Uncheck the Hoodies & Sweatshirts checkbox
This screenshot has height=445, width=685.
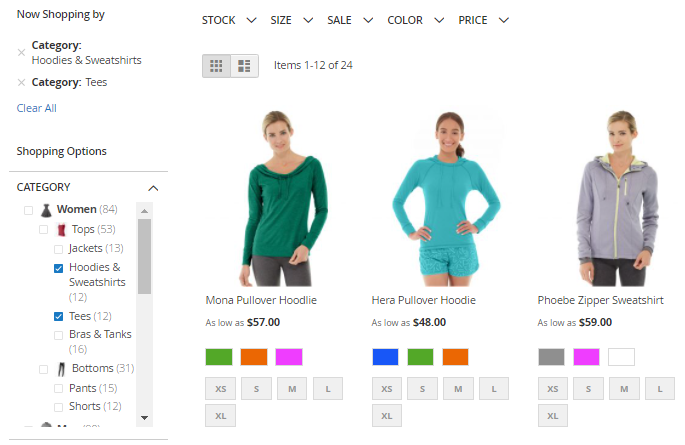58,268
